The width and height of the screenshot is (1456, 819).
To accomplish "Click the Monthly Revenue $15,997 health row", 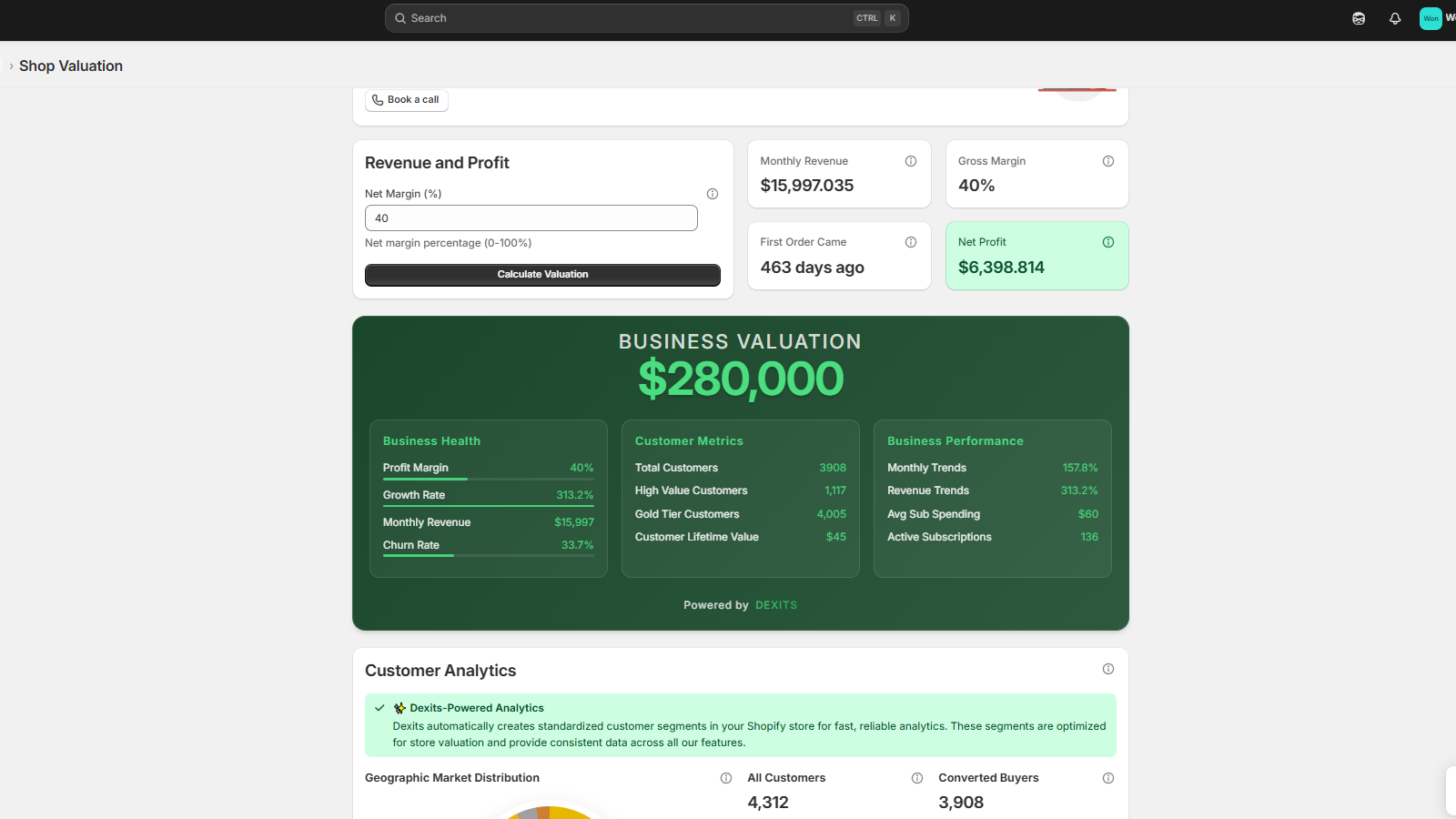I will coord(489,522).
